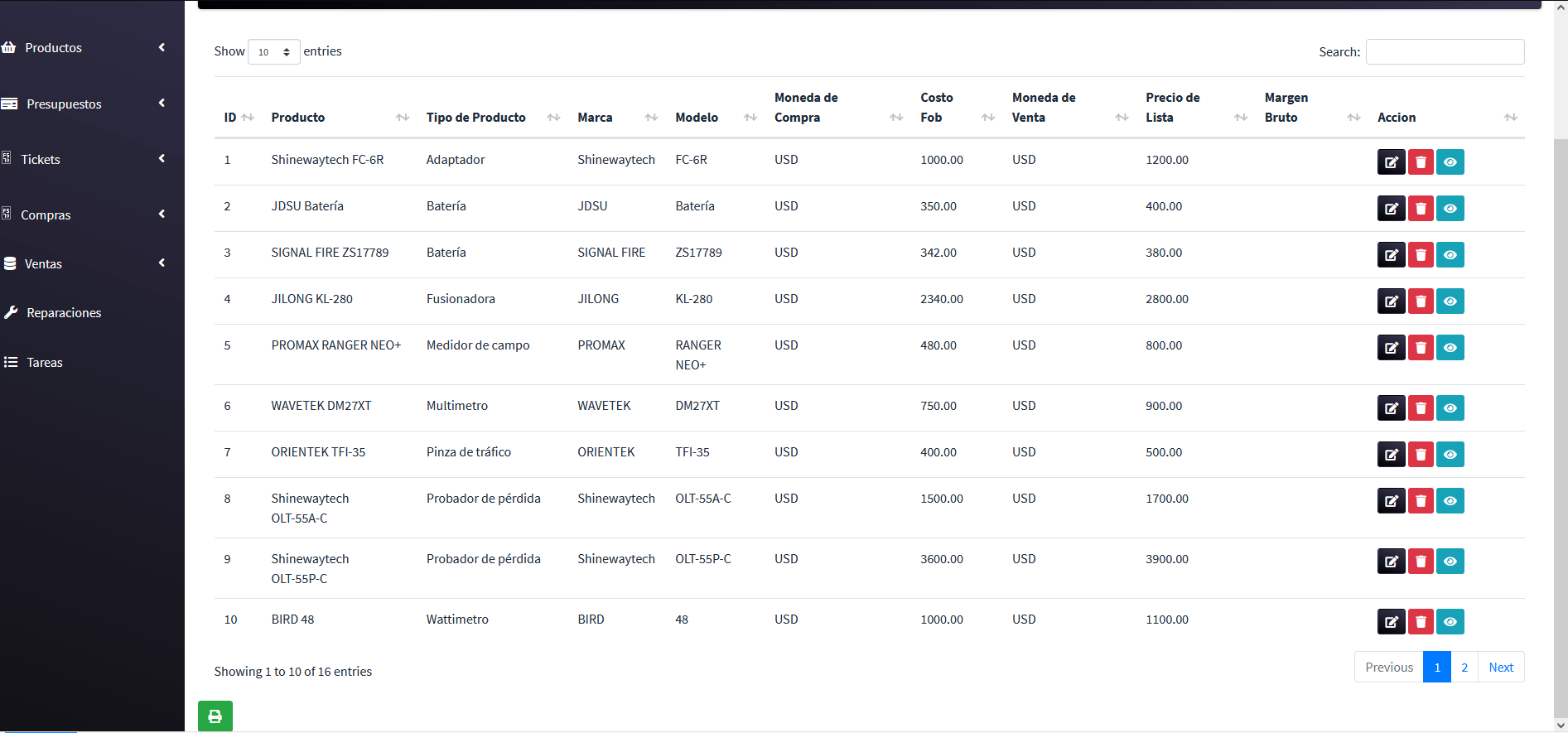This screenshot has height=733, width=1568.
Task: Click the Search input field
Action: tap(1445, 52)
